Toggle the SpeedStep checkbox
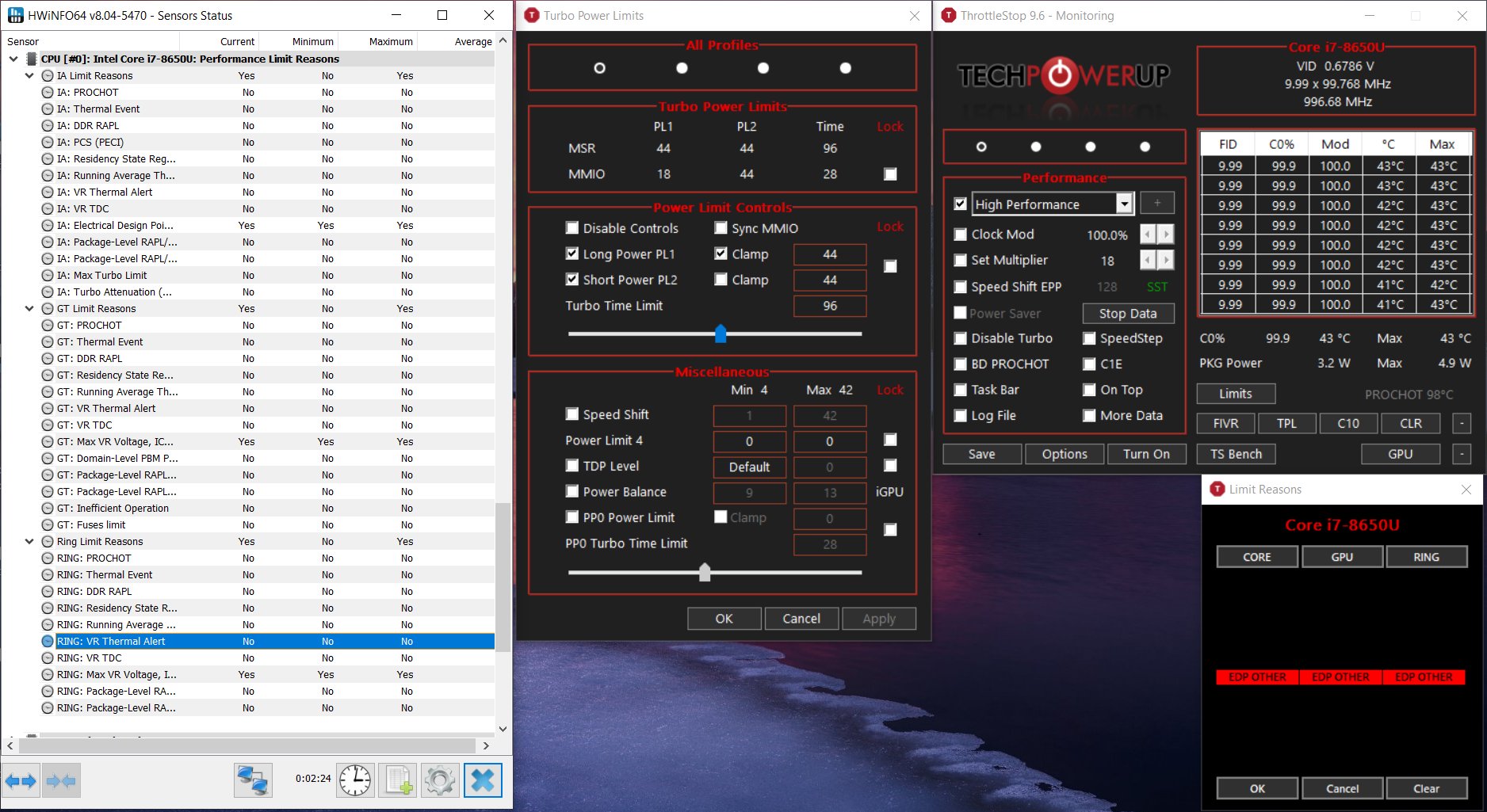 pyautogui.click(x=1089, y=338)
